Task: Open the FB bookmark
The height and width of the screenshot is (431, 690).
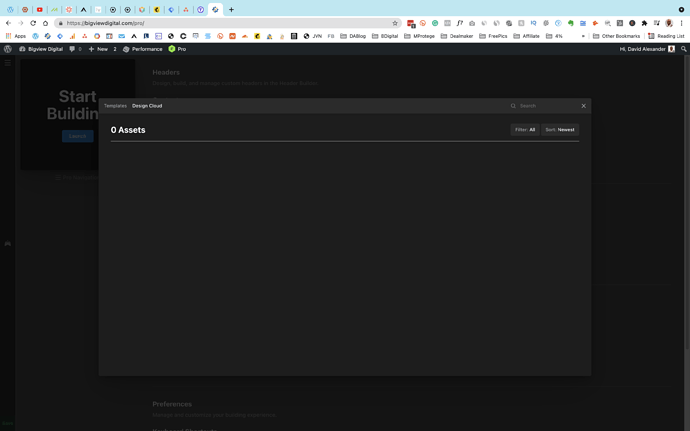Action: (x=331, y=36)
